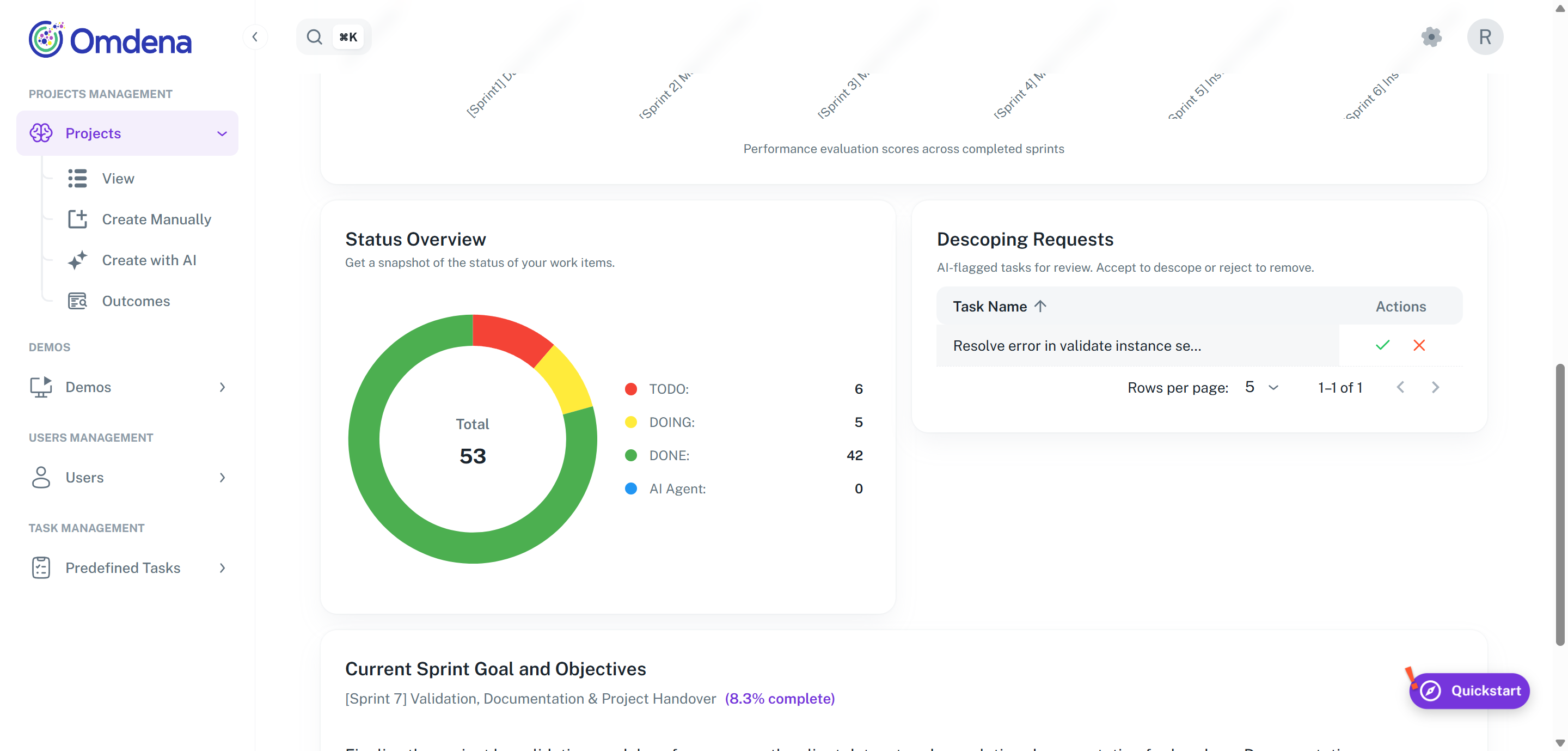Click the Predefined Tasks clipboard icon
Viewport: 1568px width, 751px height.
tap(41, 567)
